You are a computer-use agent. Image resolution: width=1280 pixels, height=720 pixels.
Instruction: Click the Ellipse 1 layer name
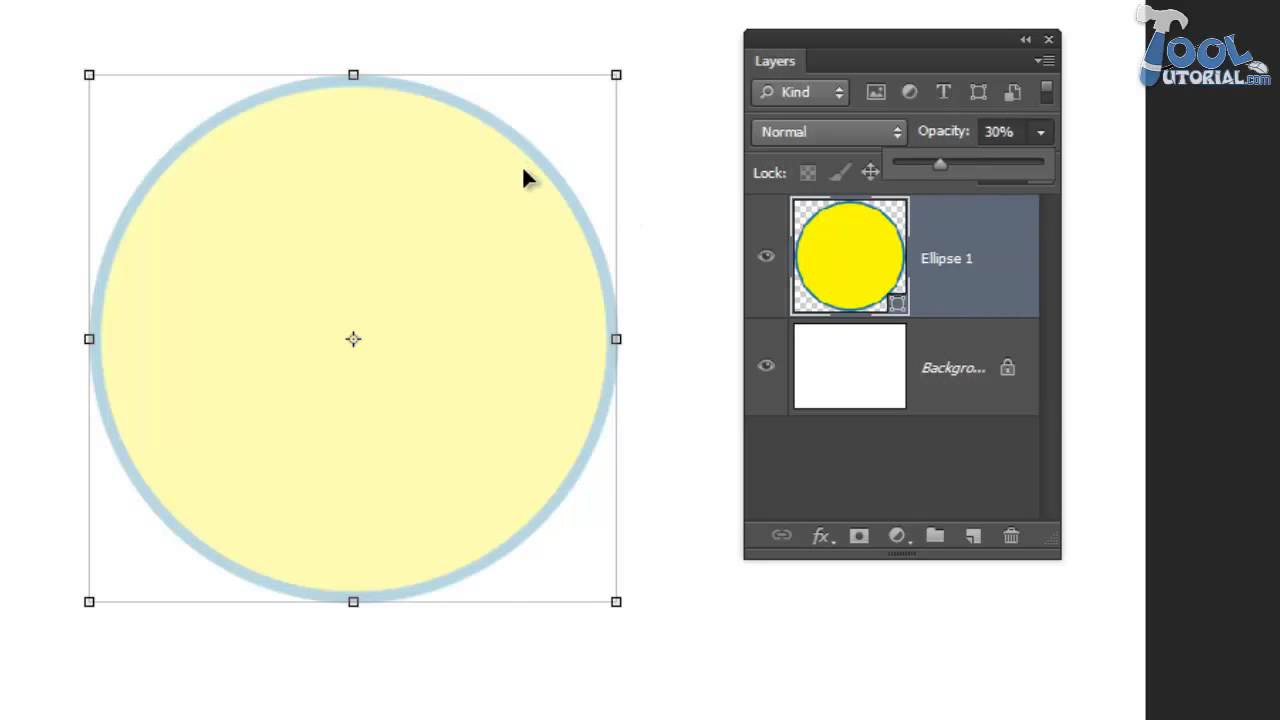pos(946,258)
